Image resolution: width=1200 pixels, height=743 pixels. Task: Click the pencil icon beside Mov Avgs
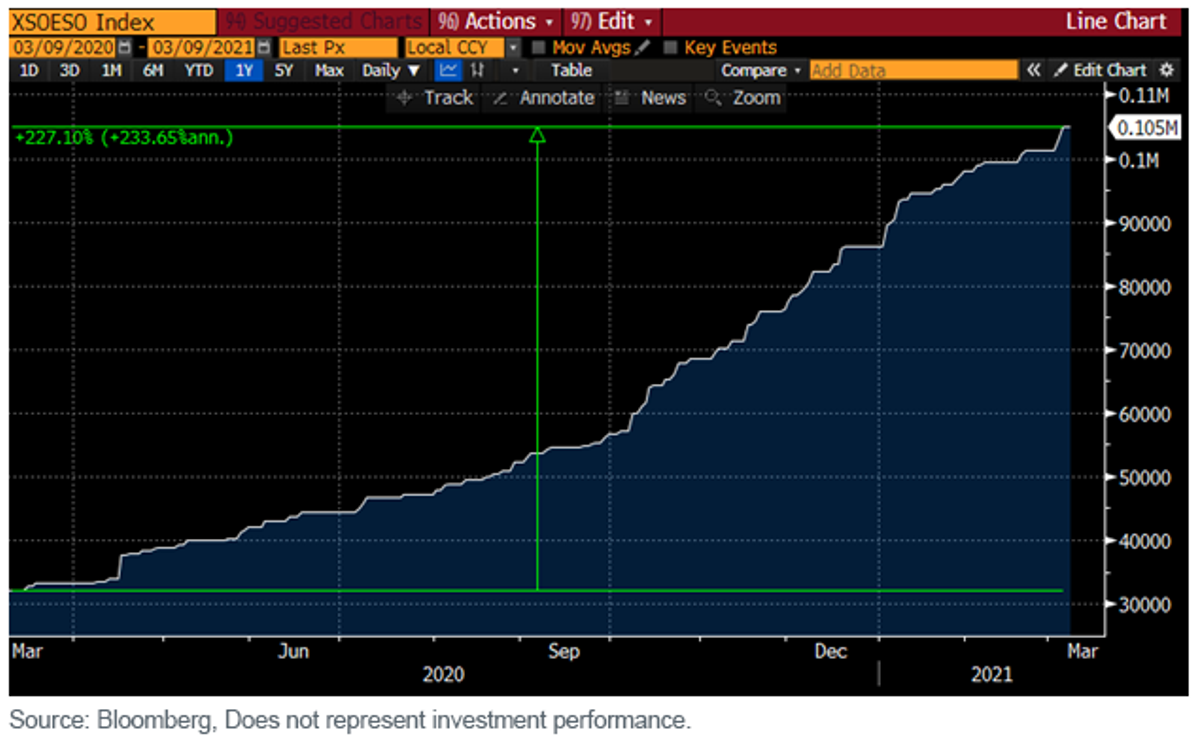[x=643, y=47]
